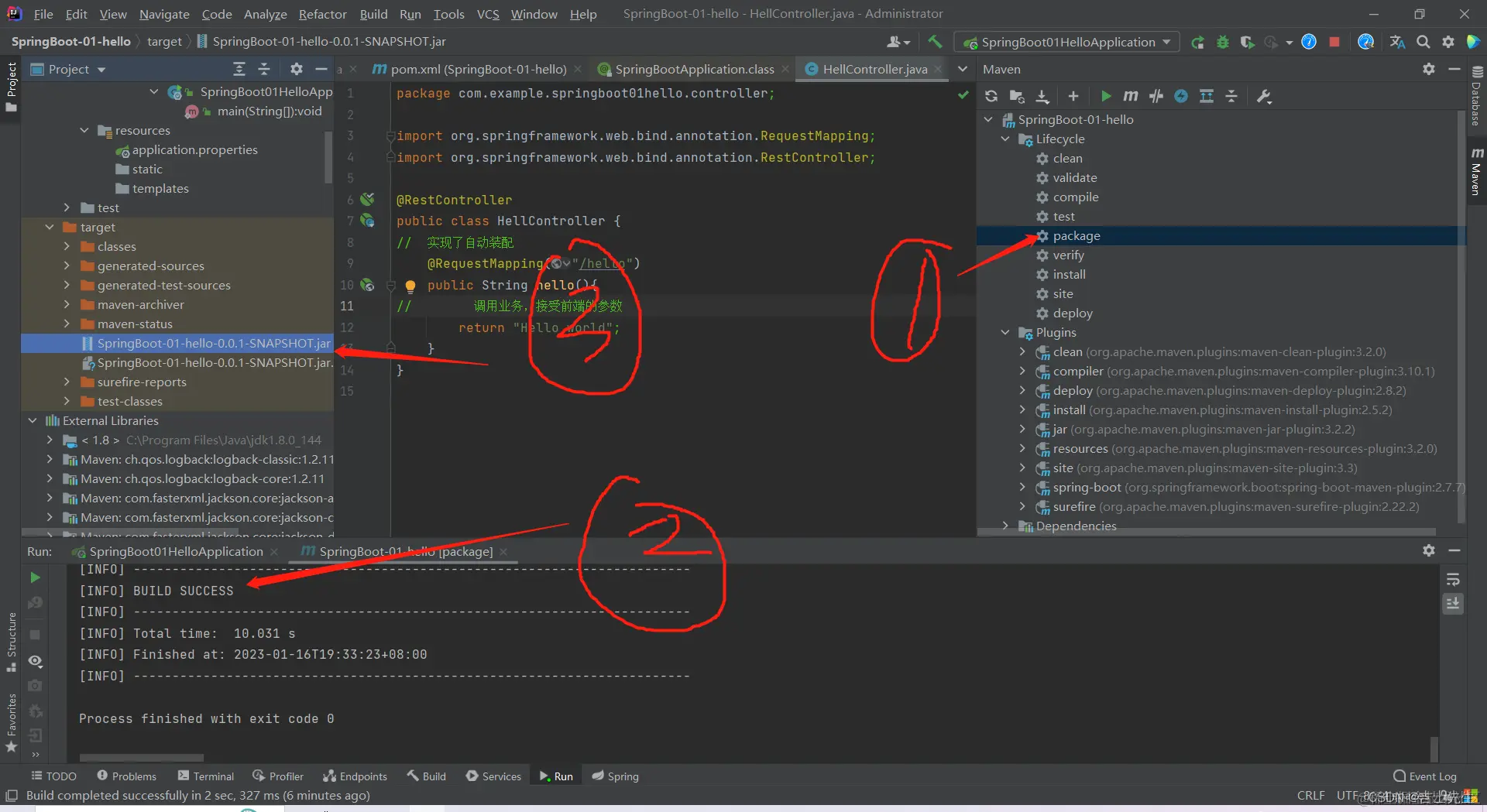The width and height of the screenshot is (1487, 812).
Task: Expand the spring-boot plugin node
Action: [1022, 488]
